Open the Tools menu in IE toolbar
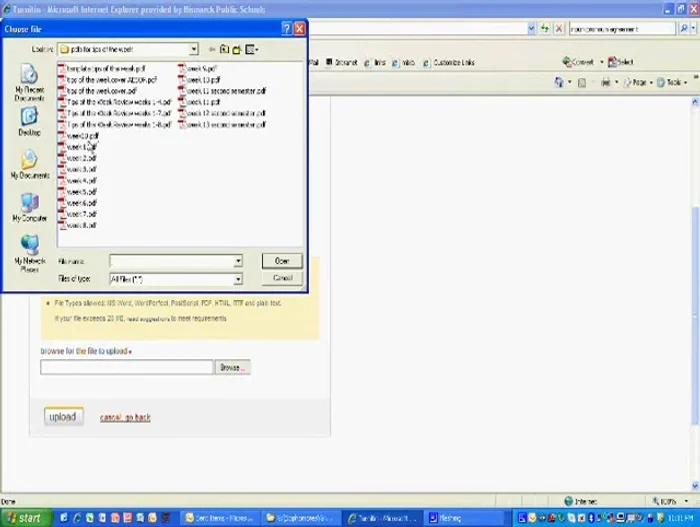Viewport: 700px width, 527px height. [x=674, y=83]
